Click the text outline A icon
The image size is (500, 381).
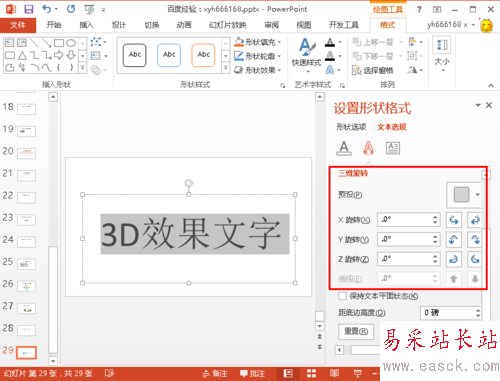coord(330,56)
